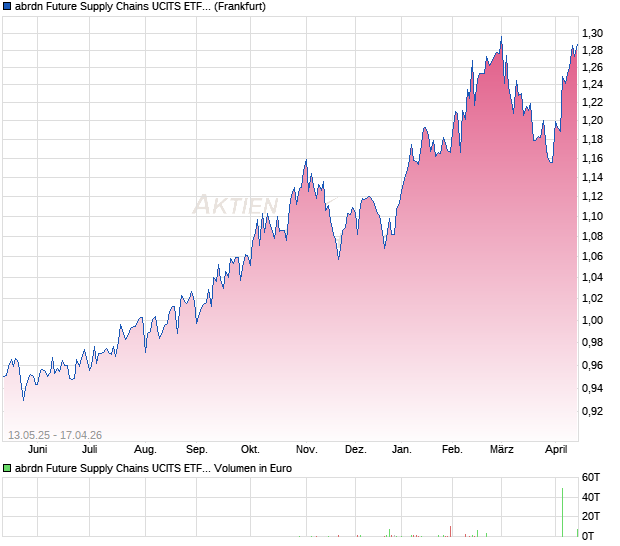Select the März month label
The image size is (620, 546).
point(500,449)
